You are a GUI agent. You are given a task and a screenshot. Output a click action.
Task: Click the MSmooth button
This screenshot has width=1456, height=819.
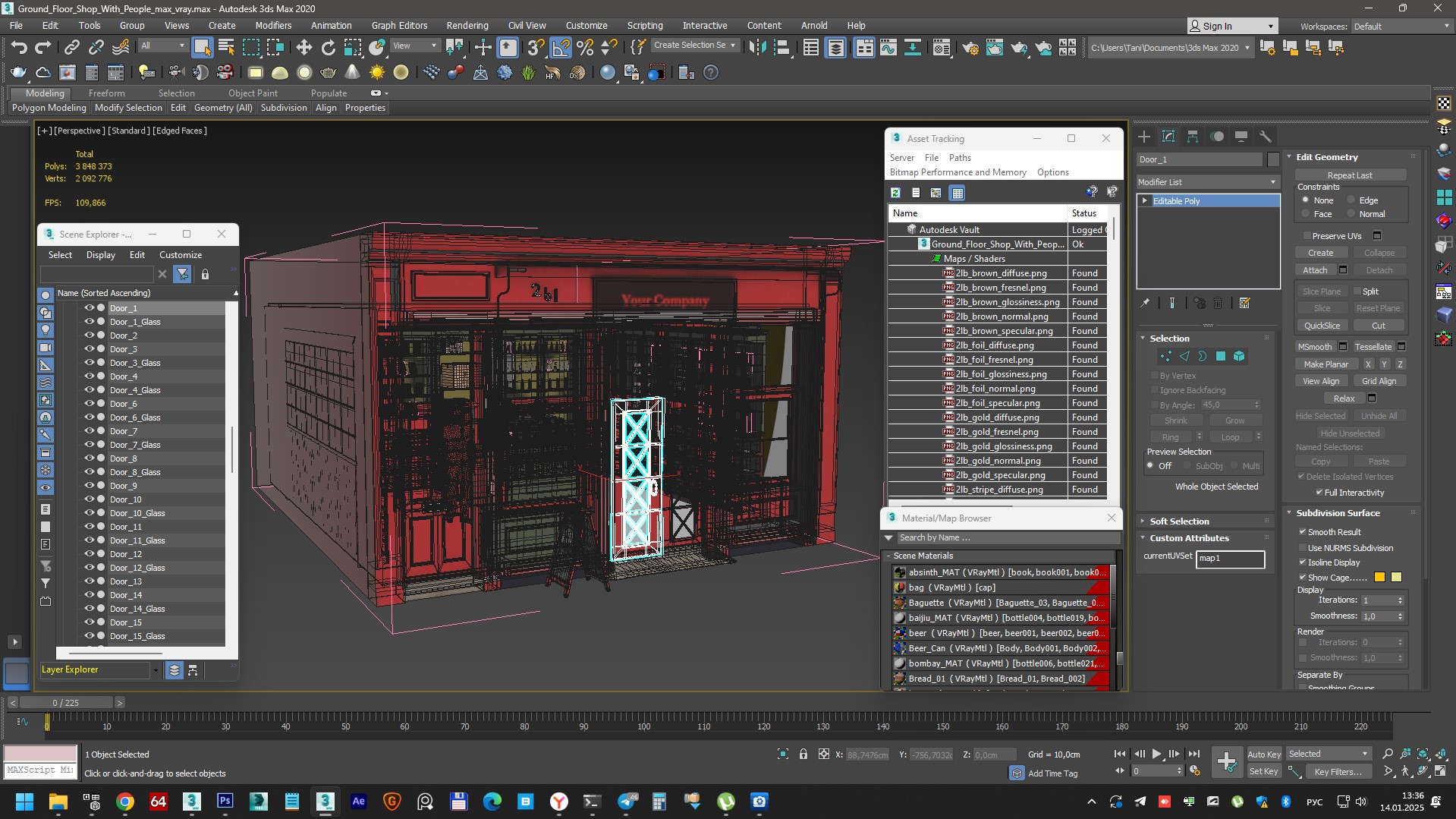pos(1315,347)
